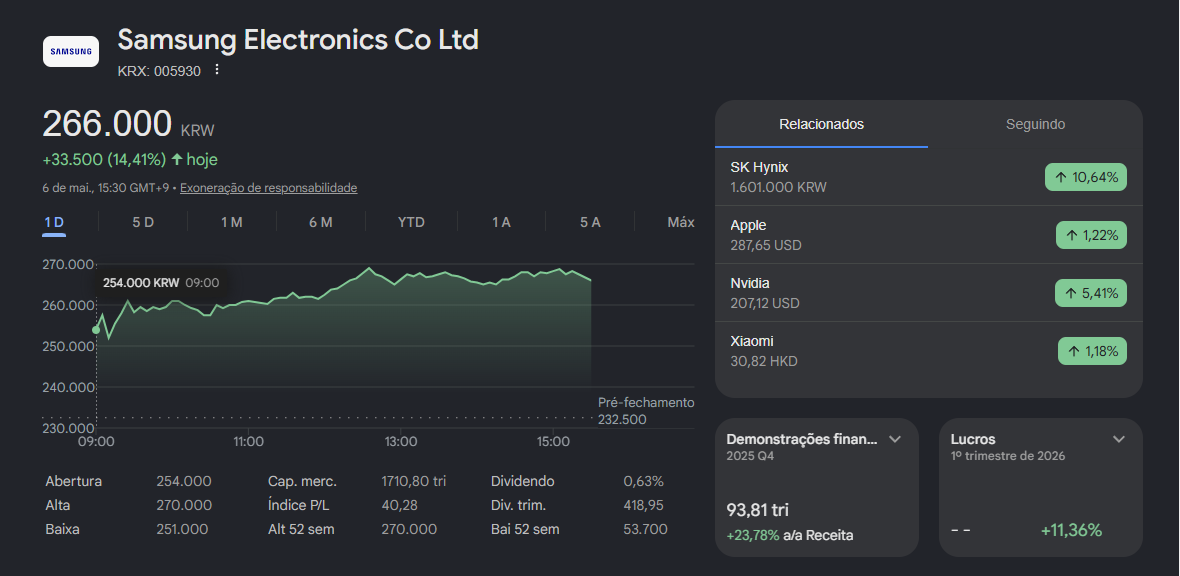This screenshot has height=576, width=1180.
Task: Click the +11,36% value in Lucros card
Action: point(1071,531)
